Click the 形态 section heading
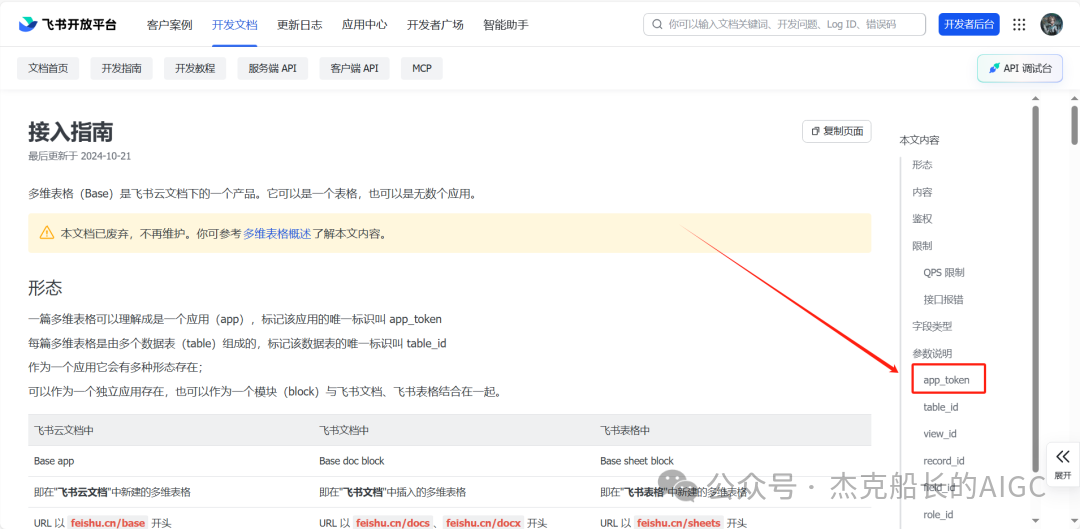1080x529 pixels. pos(45,287)
